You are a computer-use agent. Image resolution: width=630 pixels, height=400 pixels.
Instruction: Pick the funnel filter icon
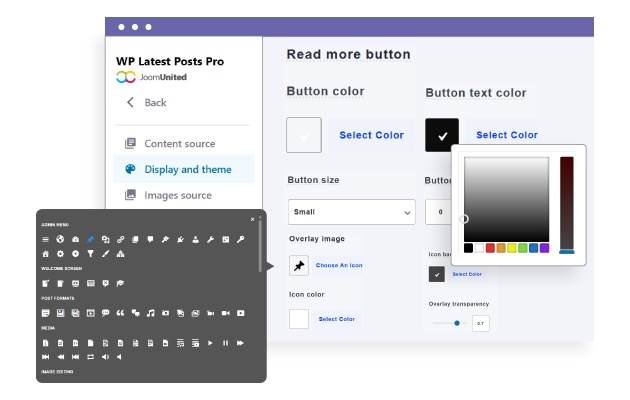click(x=90, y=254)
